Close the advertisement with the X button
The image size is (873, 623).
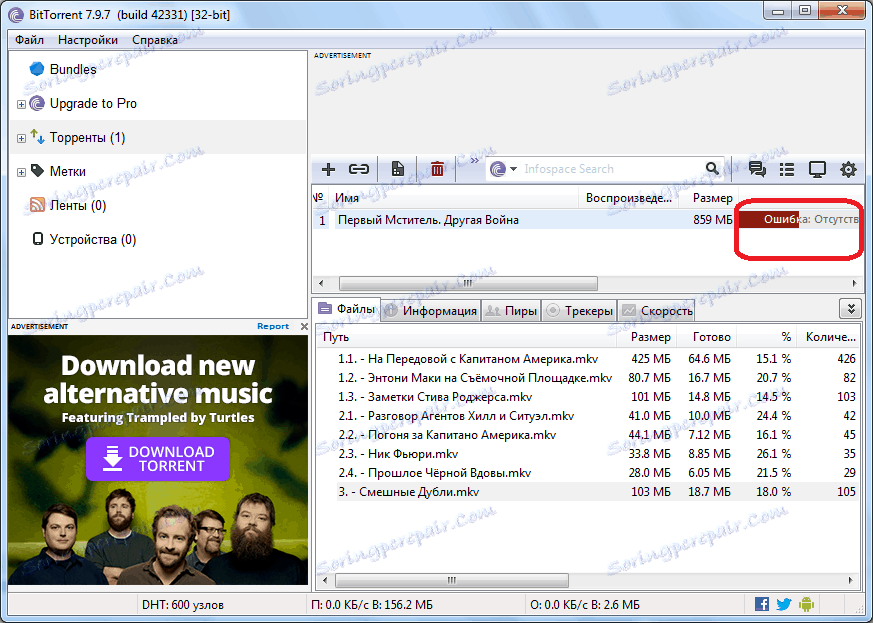point(304,326)
